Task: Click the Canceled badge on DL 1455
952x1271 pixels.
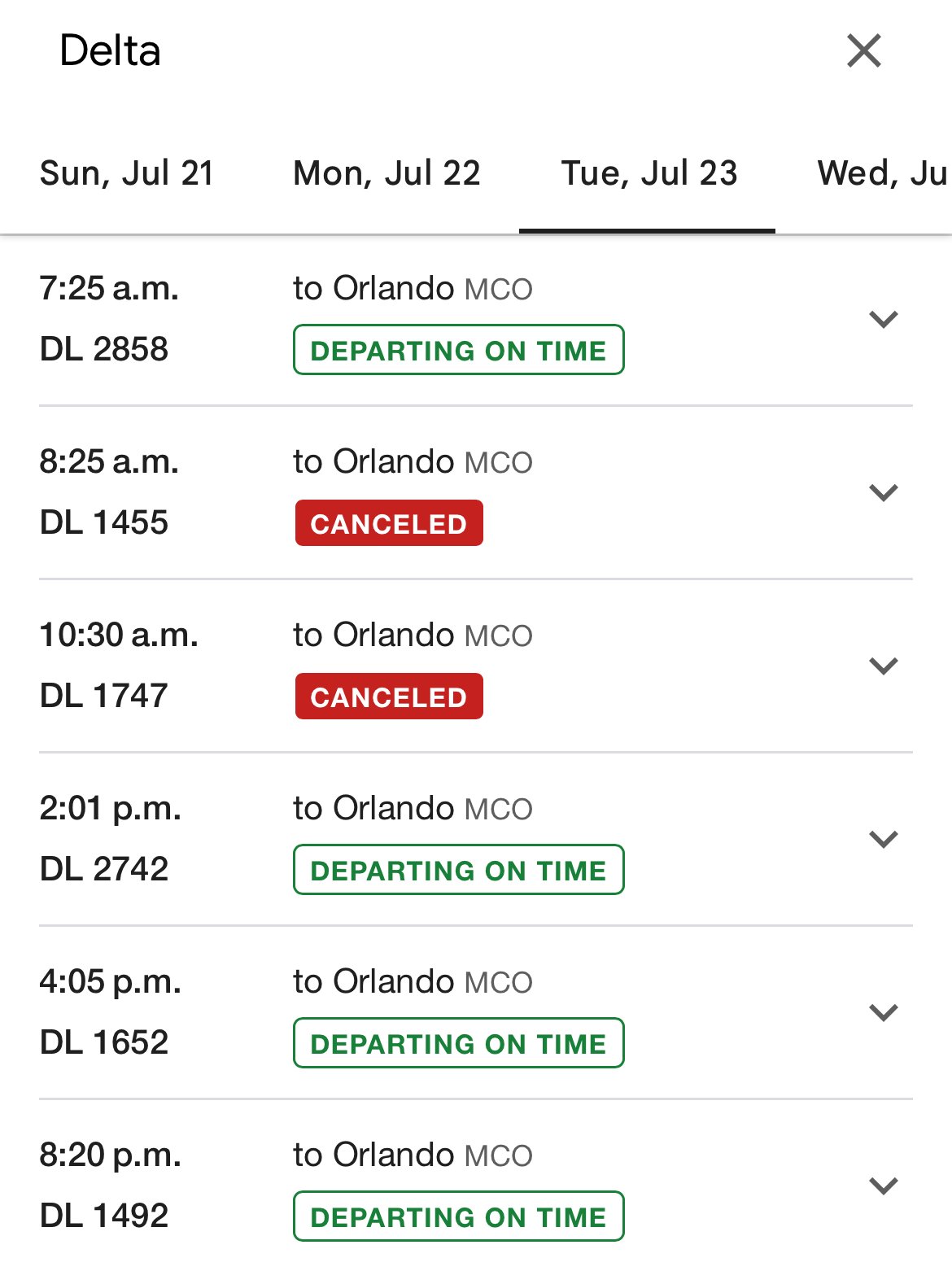Action: (x=389, y=523)
